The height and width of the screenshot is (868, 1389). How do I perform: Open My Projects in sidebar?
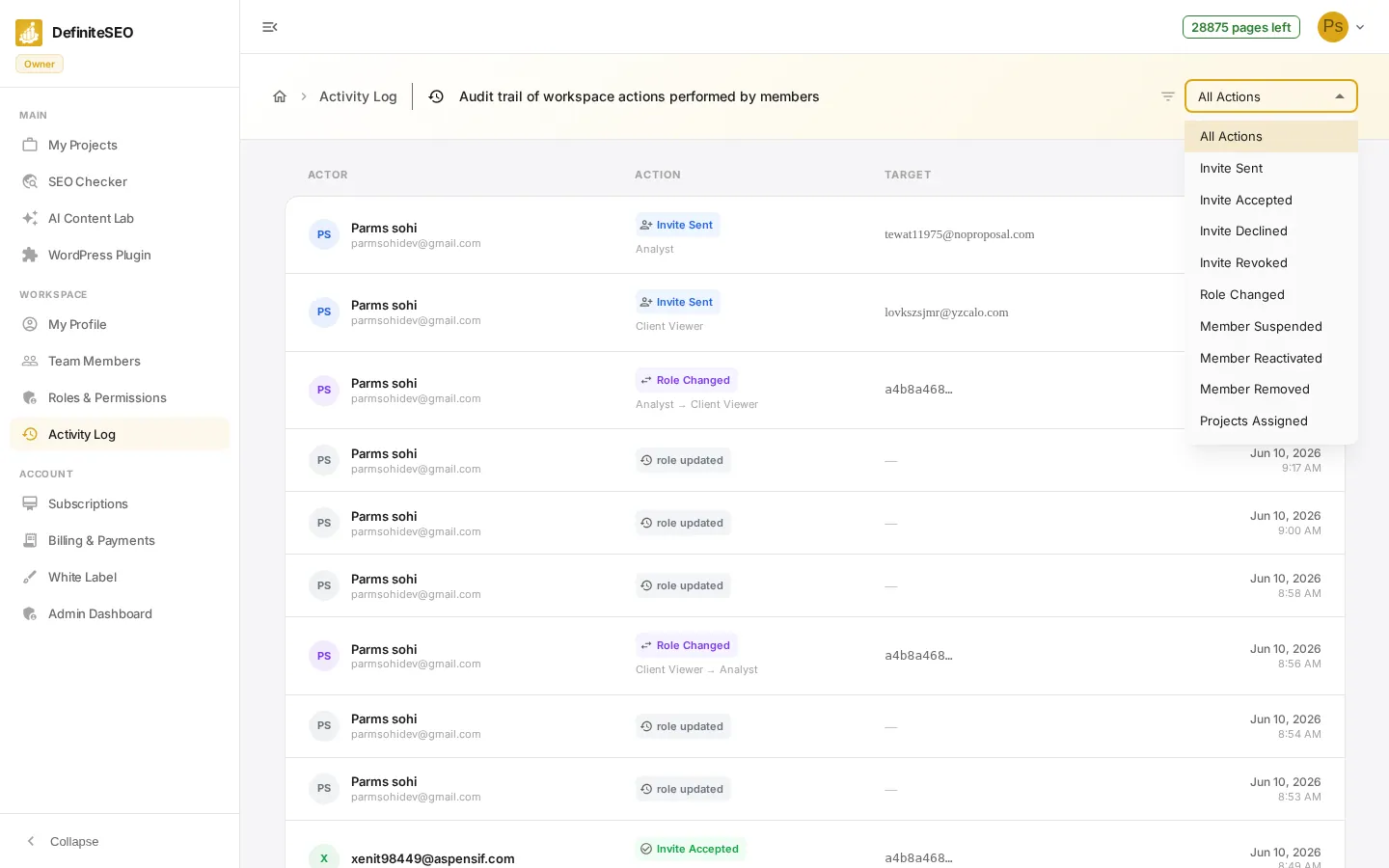(120, 145)
